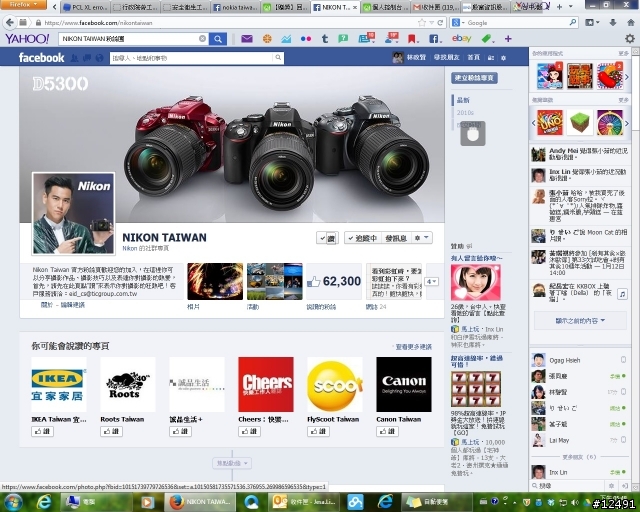Image resolution: width=640 pixels, height=512 pixels.
Task: Like the Cheers page suggestion
Action: pyautogui.click(x=249, y=431)
